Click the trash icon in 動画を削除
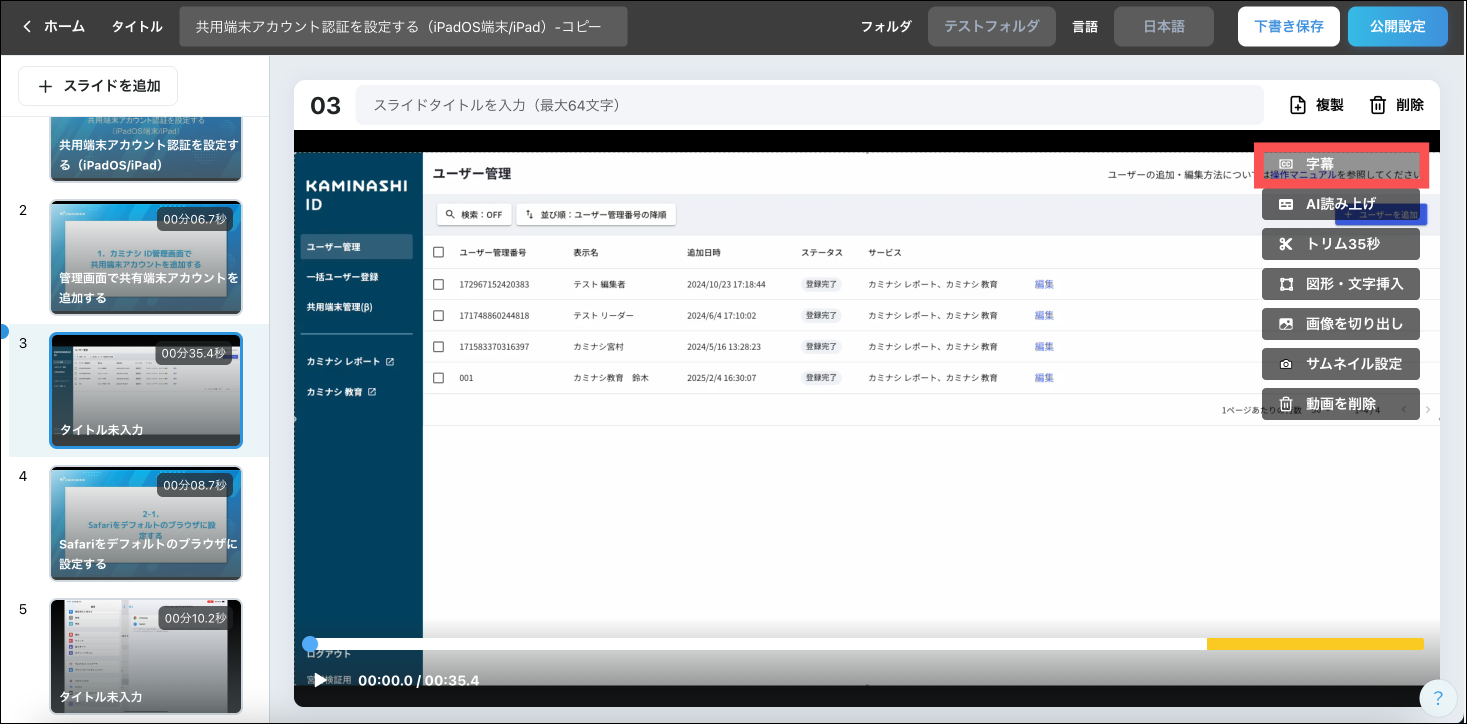The image size is (1467, 724). (1286, 404)
